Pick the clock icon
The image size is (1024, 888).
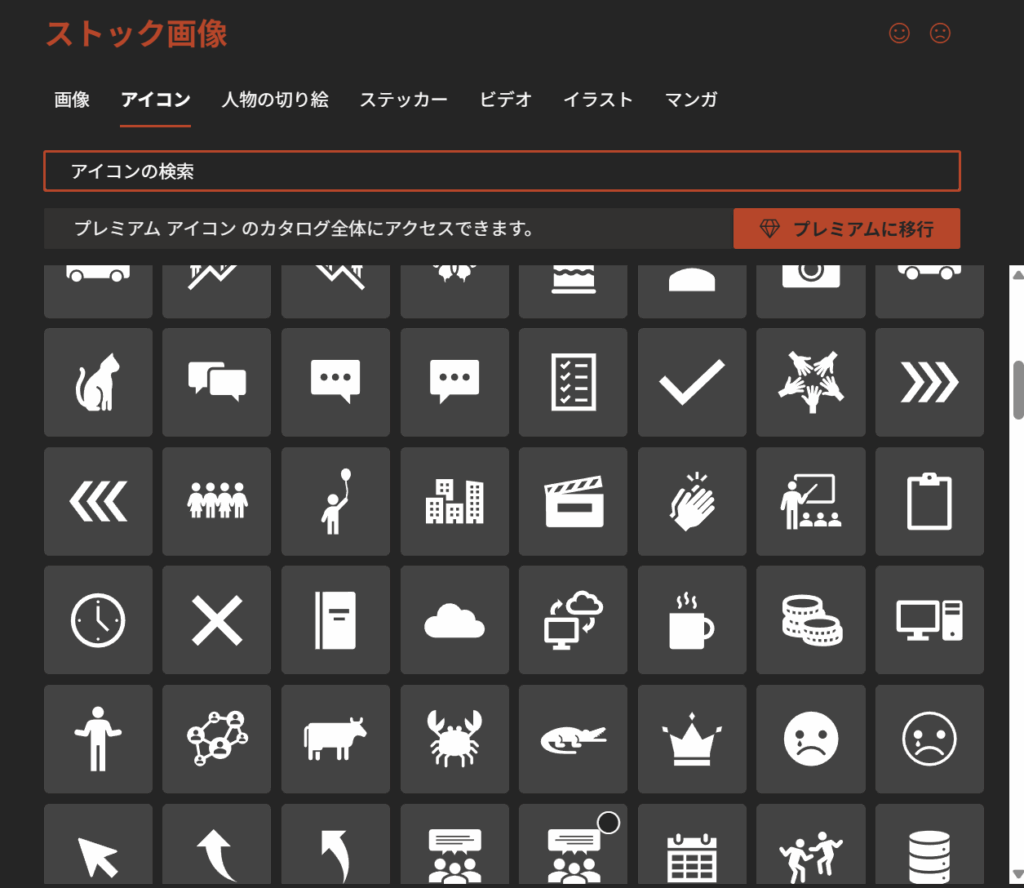click(98, 620)
